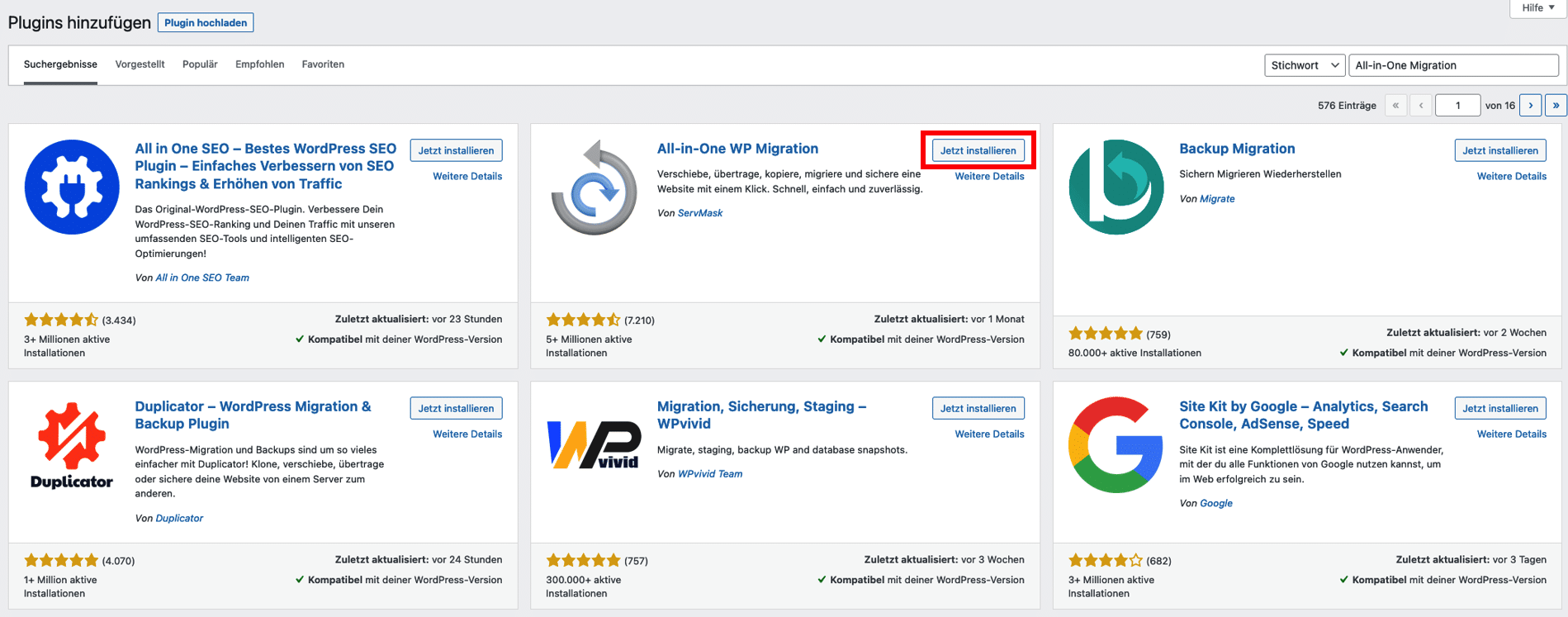Screen dimensions: 1568x617
Task: Open author link Migrate
Action: click(1217, 199)
